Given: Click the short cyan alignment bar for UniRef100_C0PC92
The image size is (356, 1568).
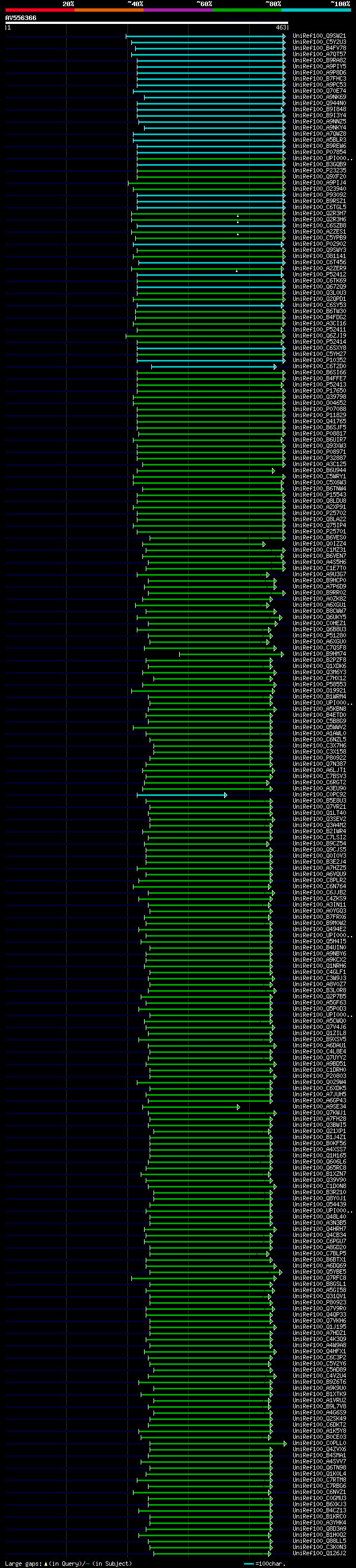Looking at the screenshot, I should tap(181, 795).
